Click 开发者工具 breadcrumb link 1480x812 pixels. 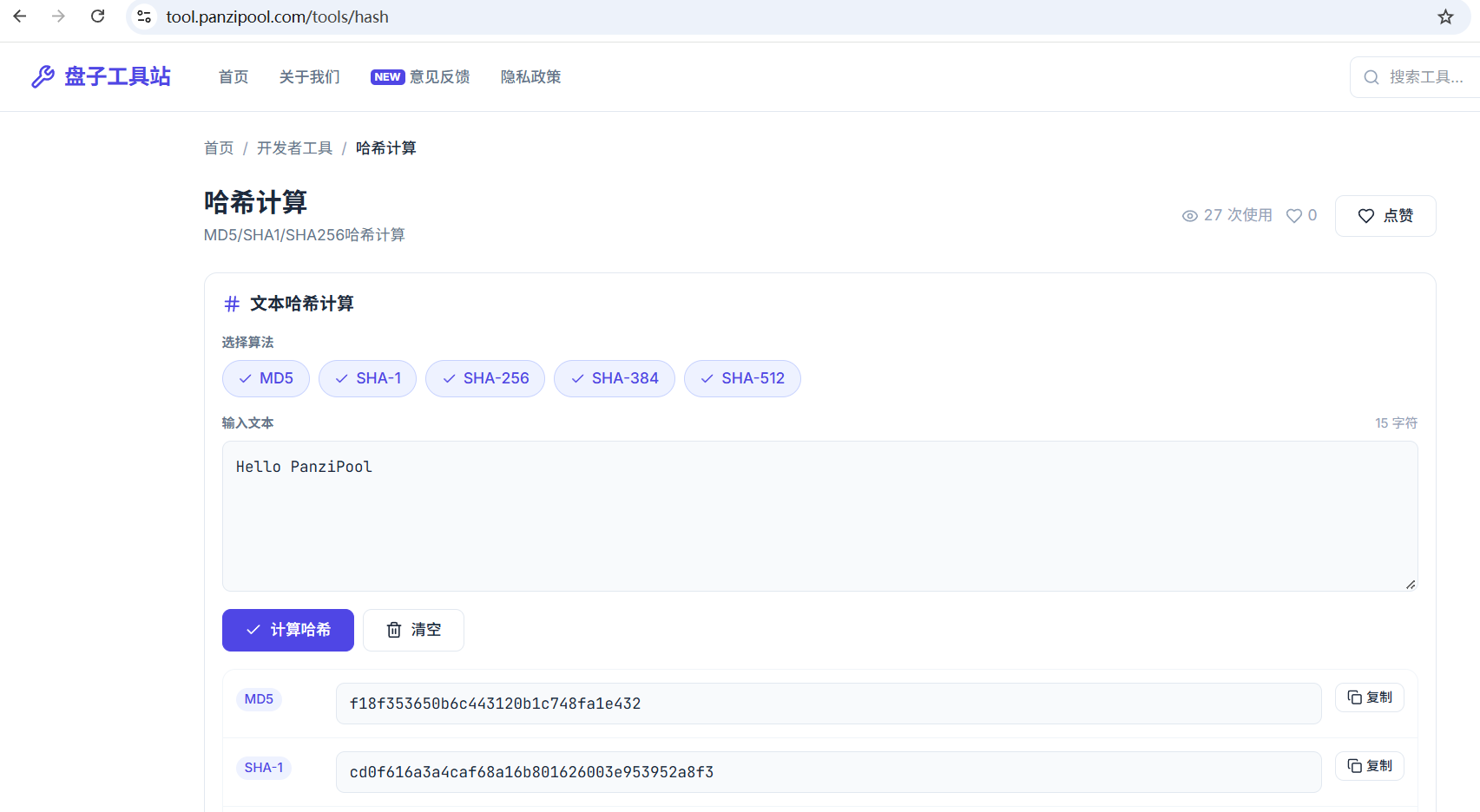[x=295, y=148]
